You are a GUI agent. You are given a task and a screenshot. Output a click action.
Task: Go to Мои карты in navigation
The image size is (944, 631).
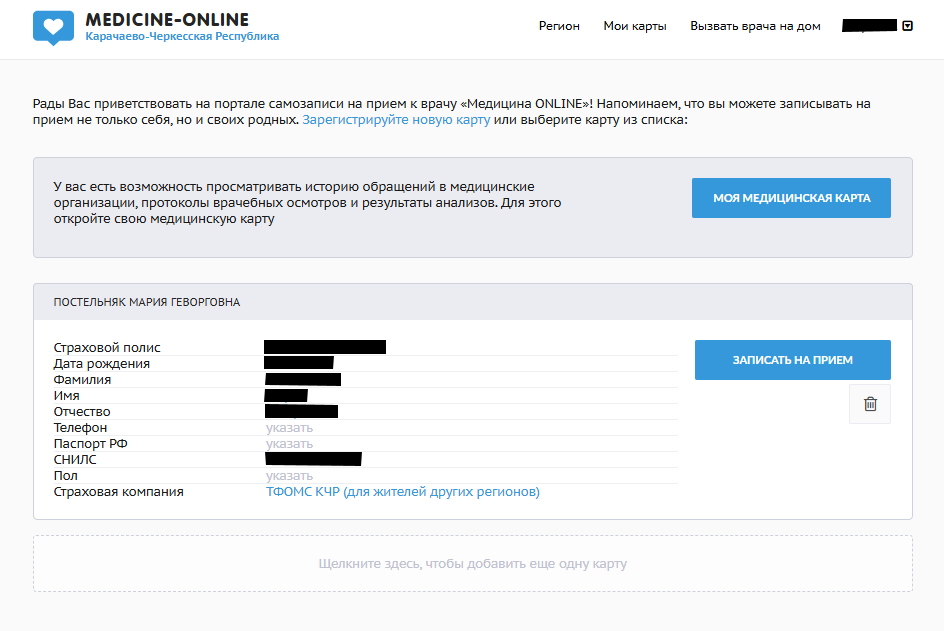click(x=635, y=26)
